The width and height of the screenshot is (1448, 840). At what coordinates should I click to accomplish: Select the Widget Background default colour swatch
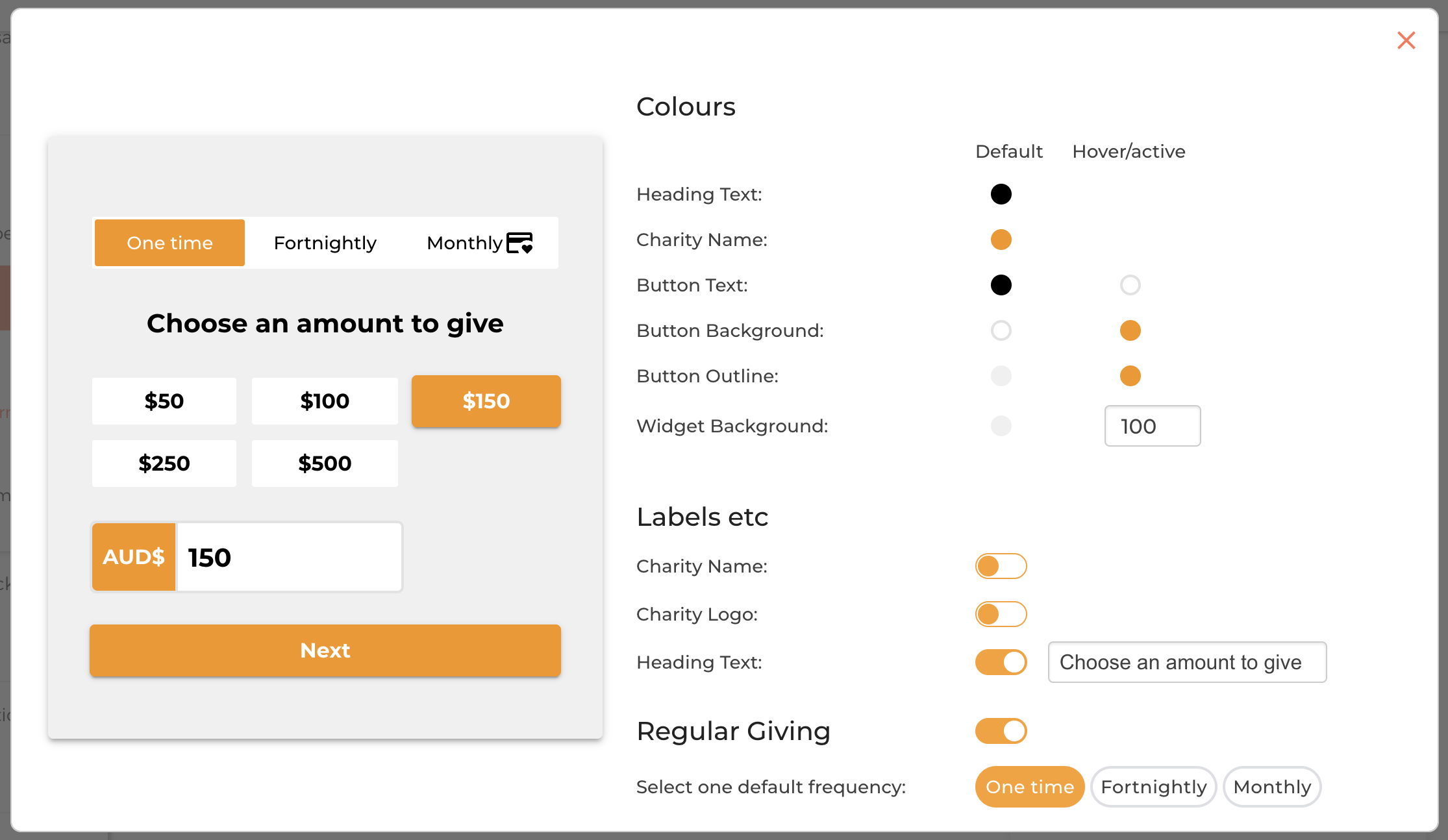point(1001,426)
